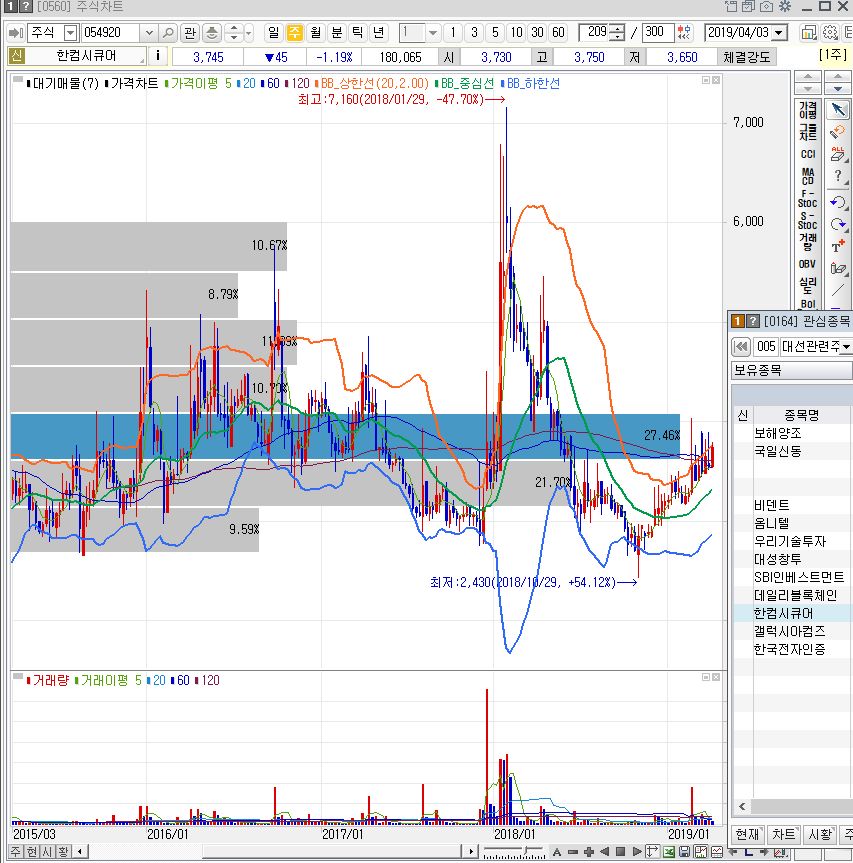
Task: Click the 보유종목 header button
Action: click(x=791, y=370)
